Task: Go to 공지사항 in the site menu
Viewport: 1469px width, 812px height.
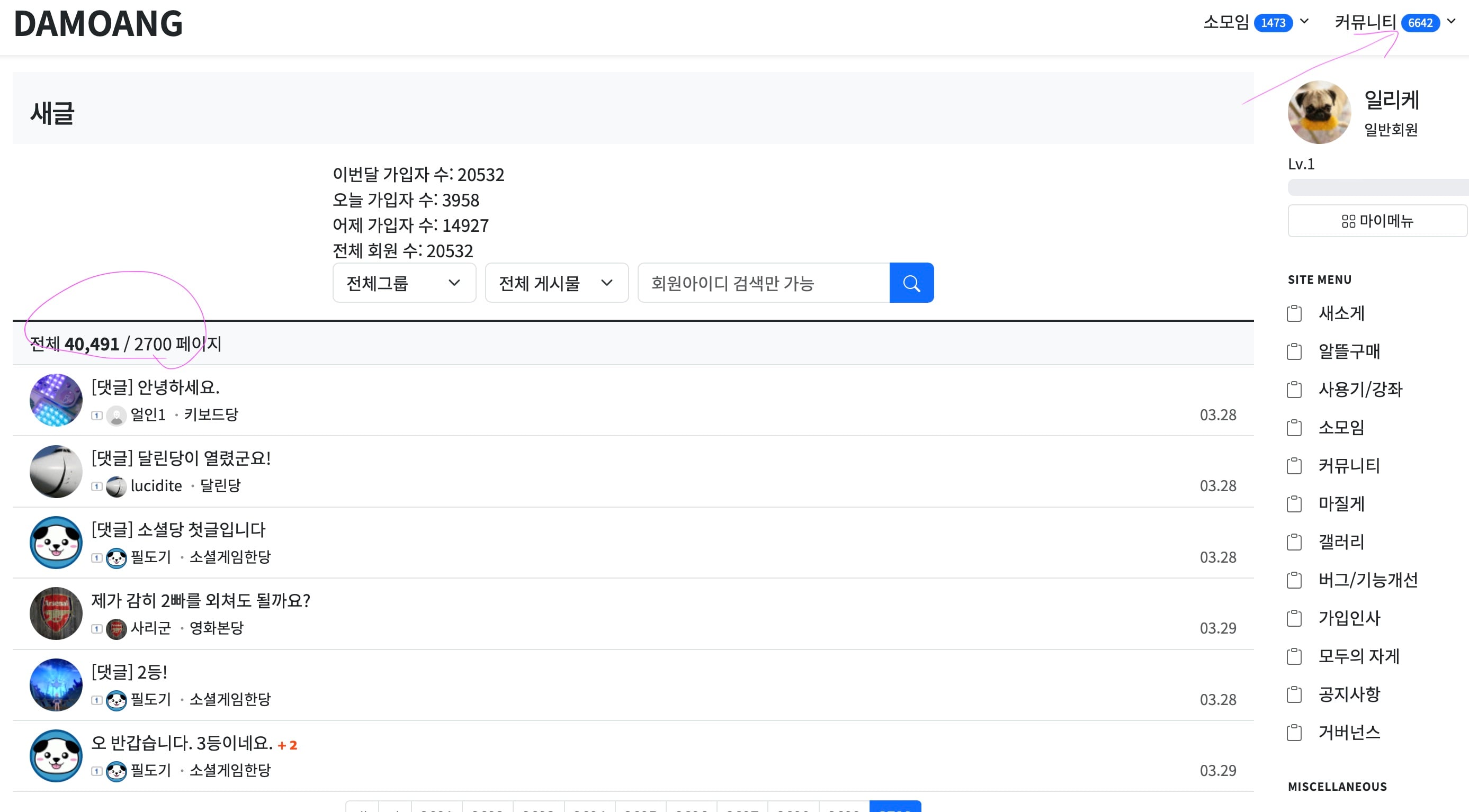Action: 1349,694
